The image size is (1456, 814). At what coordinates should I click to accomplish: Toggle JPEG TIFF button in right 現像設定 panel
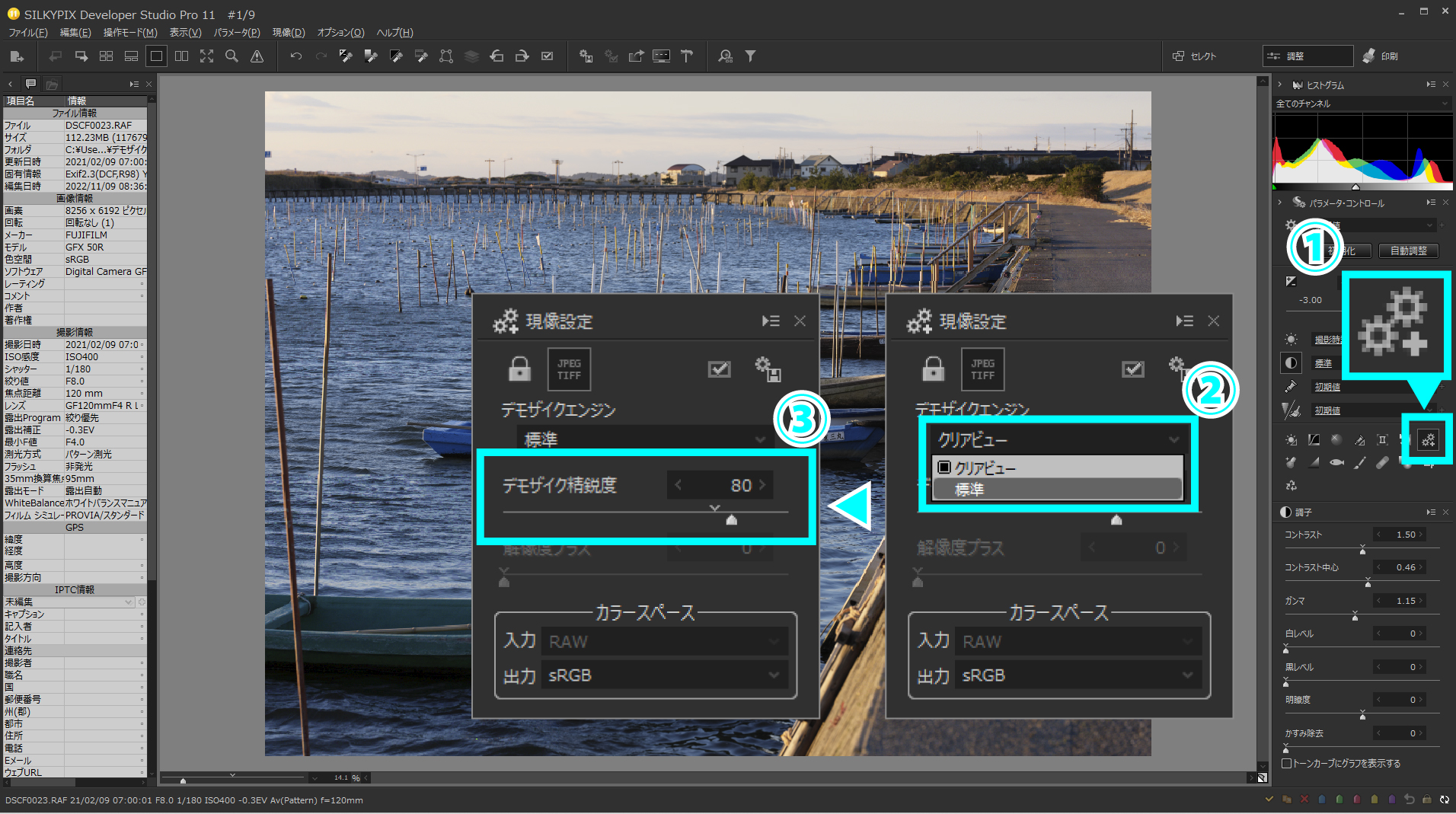pyautogui.click(x=982, y=369)
